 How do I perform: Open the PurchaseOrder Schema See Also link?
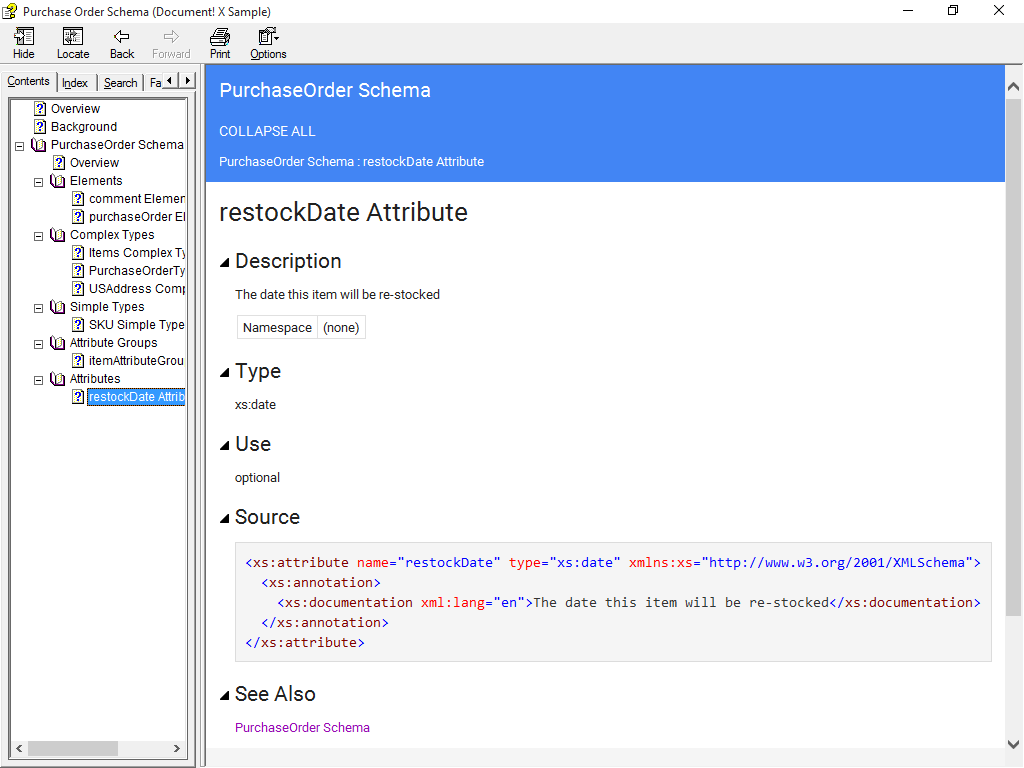(x=302, y=728)
